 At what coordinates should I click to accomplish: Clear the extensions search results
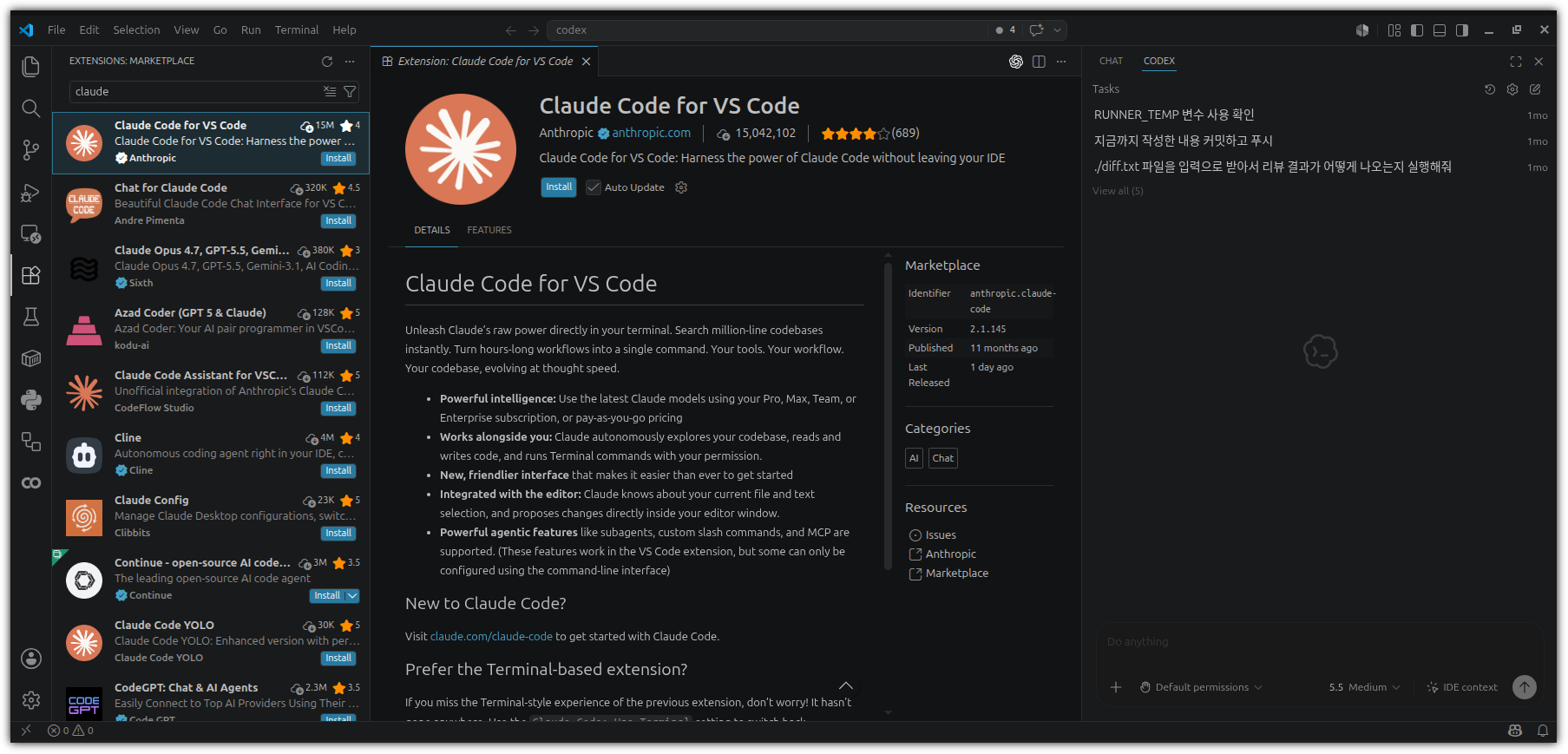point(330,91)
